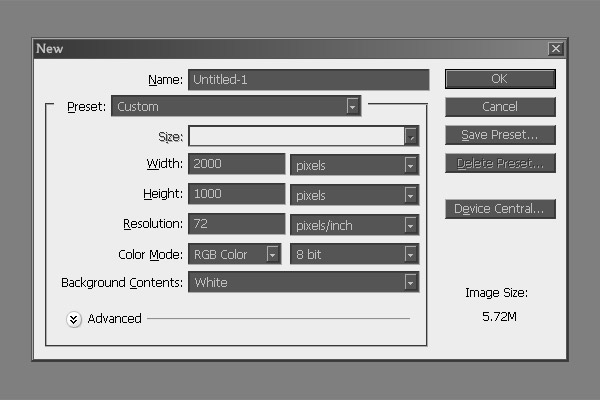Screen dimensions: 600x400
Task: Click the Name text field
Action: pyautogui.click(x=308, y=79)
